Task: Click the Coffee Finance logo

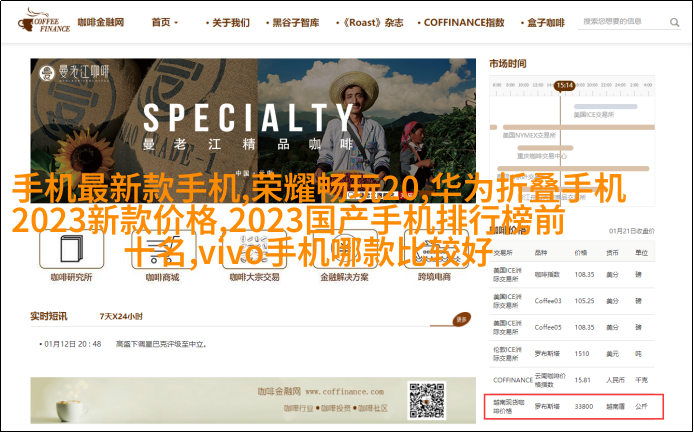Action: pos(43,21)
